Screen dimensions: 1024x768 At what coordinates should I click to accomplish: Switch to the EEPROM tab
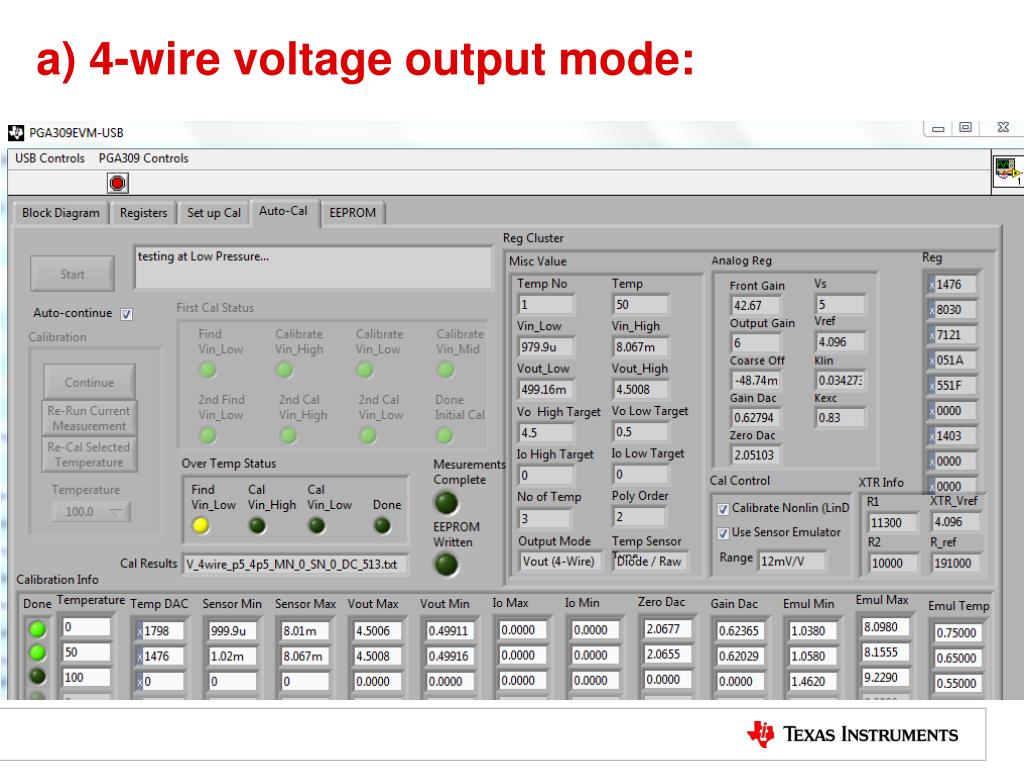pyautogui.click(x=353, y=213)
